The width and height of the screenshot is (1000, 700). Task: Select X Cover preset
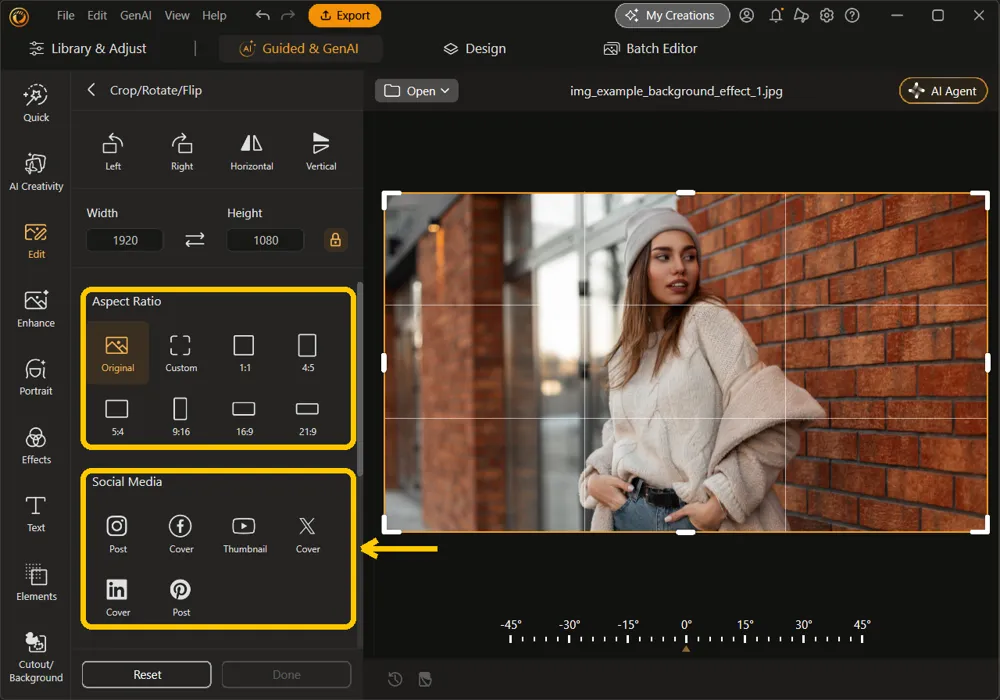click(x=307, y=534)
